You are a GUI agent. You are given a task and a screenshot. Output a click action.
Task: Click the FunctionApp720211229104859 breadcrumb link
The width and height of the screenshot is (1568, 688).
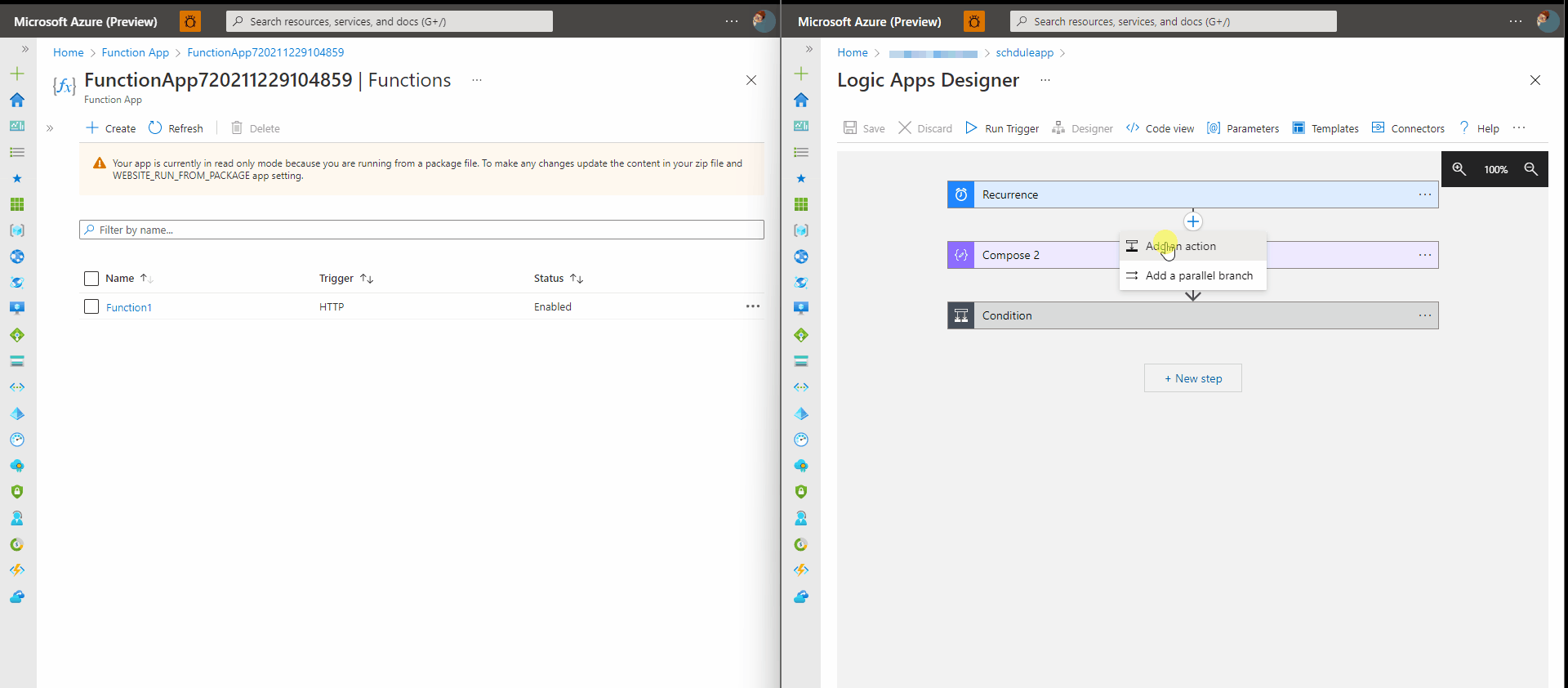[265, 52]
